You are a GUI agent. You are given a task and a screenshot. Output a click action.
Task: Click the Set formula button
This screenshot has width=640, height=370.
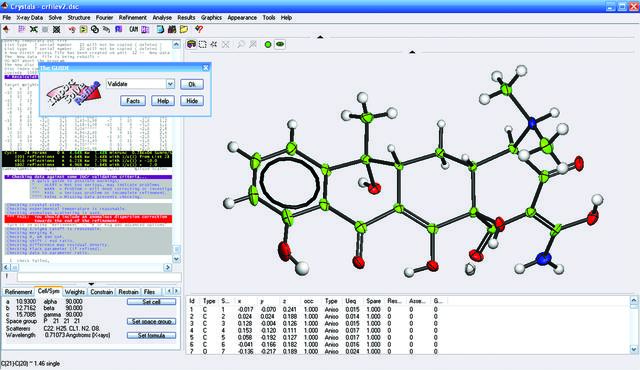pyautogui.click(x=151, y=335)
